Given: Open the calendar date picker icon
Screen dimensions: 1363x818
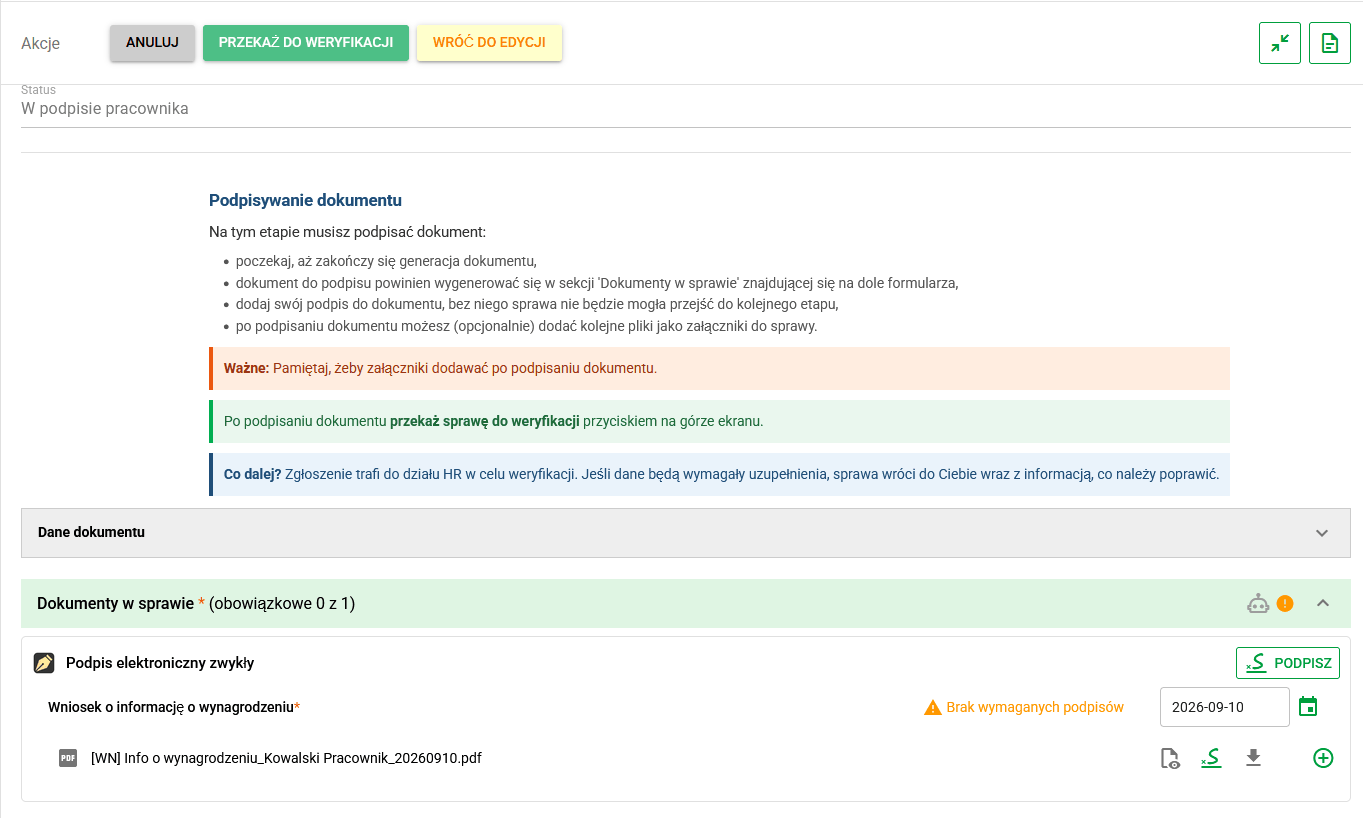Looking at the screenshot, I should (x=1308, y=707).
